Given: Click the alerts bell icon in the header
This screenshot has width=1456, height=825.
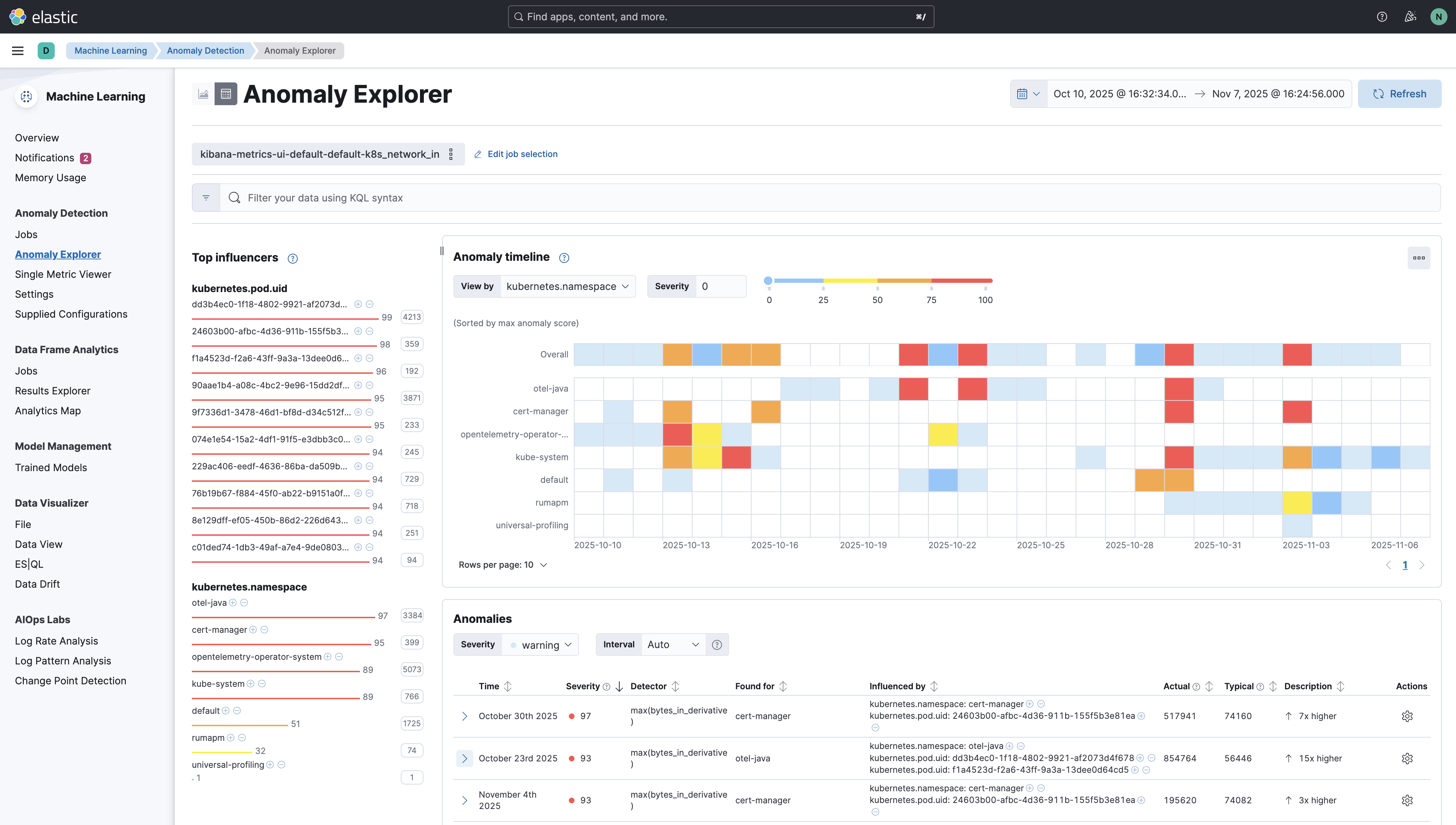Looking at the screenshot, I should [1410, 16].
